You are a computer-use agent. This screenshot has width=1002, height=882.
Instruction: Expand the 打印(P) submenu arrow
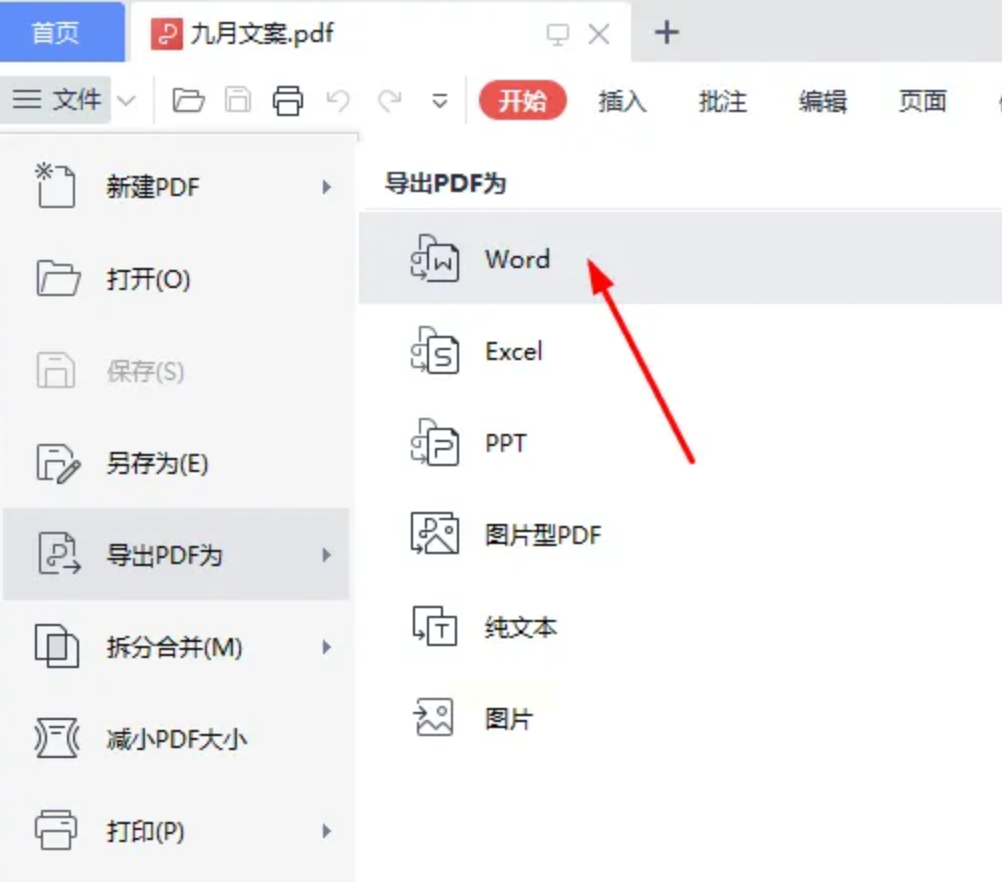click(x=327, y=832)
